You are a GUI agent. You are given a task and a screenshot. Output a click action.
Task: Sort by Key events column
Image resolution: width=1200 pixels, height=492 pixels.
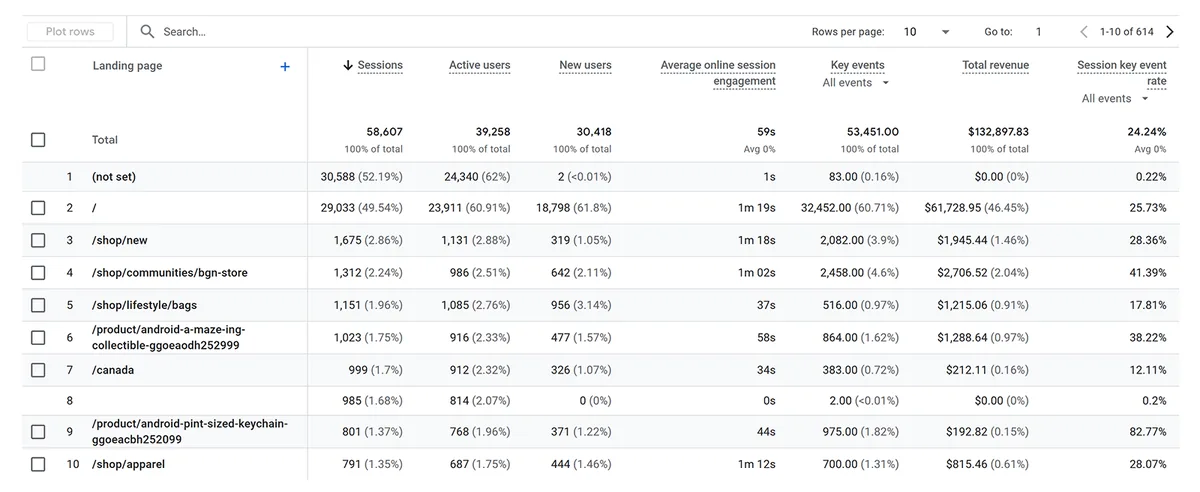[x=857, y=65]
